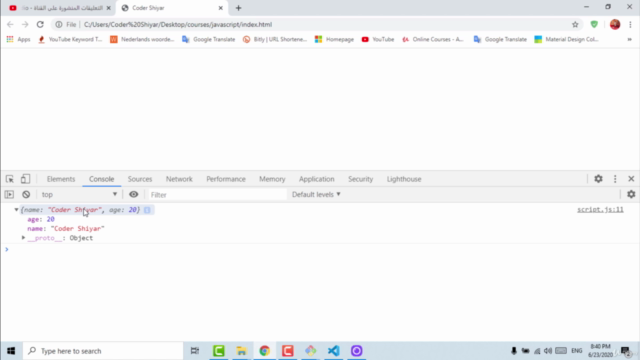Image resolution: width=640 pixels, height=360 pixels.
Task: Close the DevTools panel
Action: [x=631, y=179]
